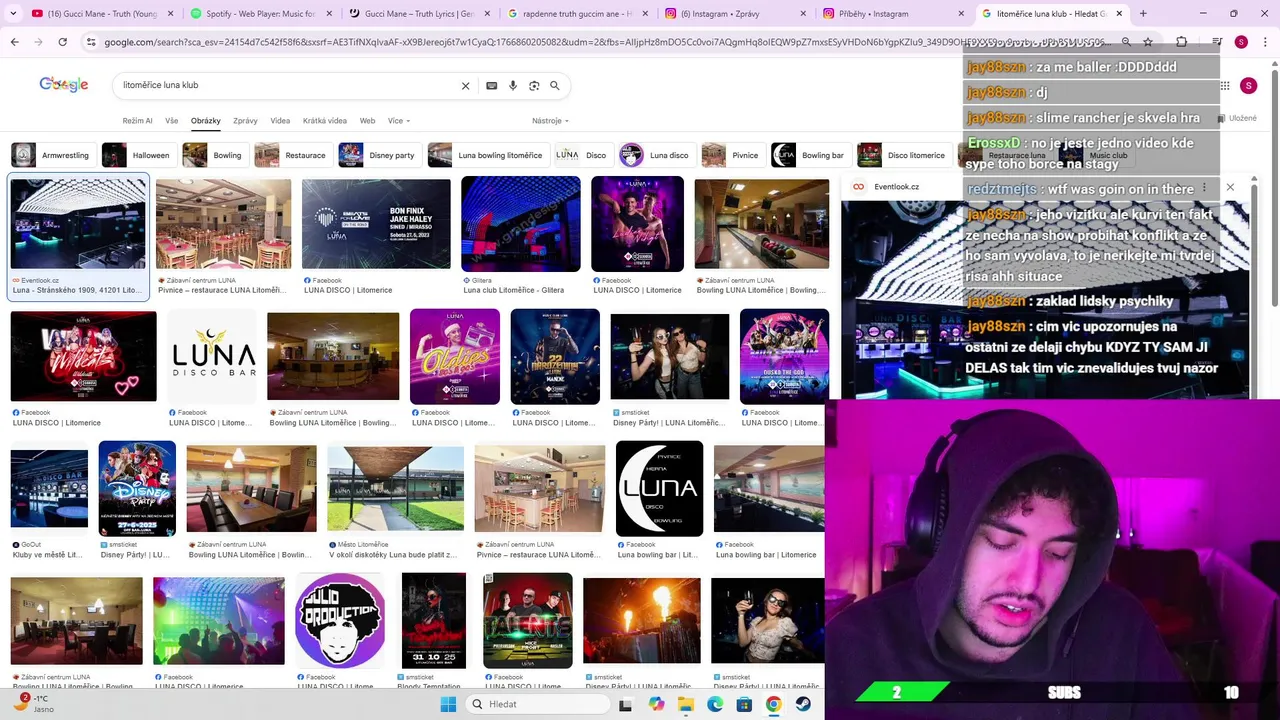The width and height of the screenshot is (1280, 720).
Task: Filter by Armwrestling chip
Action: click(52, 155)
